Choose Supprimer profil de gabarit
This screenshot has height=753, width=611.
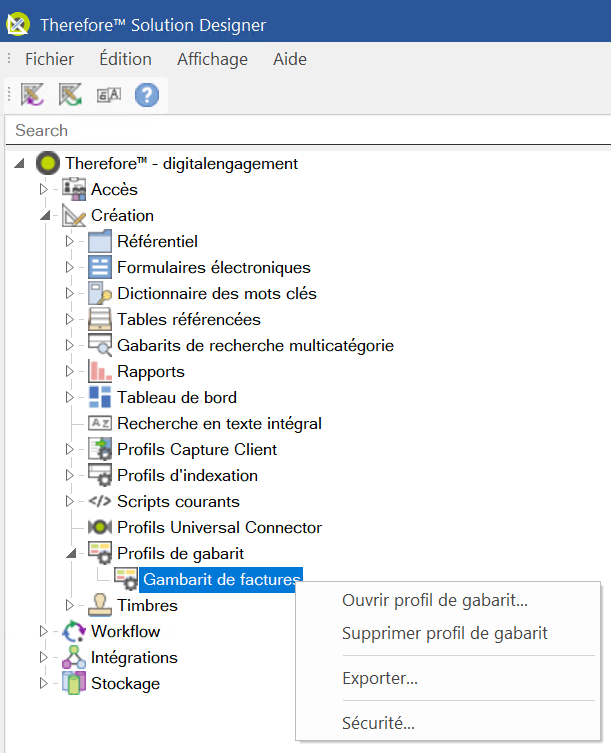[448, 633]
